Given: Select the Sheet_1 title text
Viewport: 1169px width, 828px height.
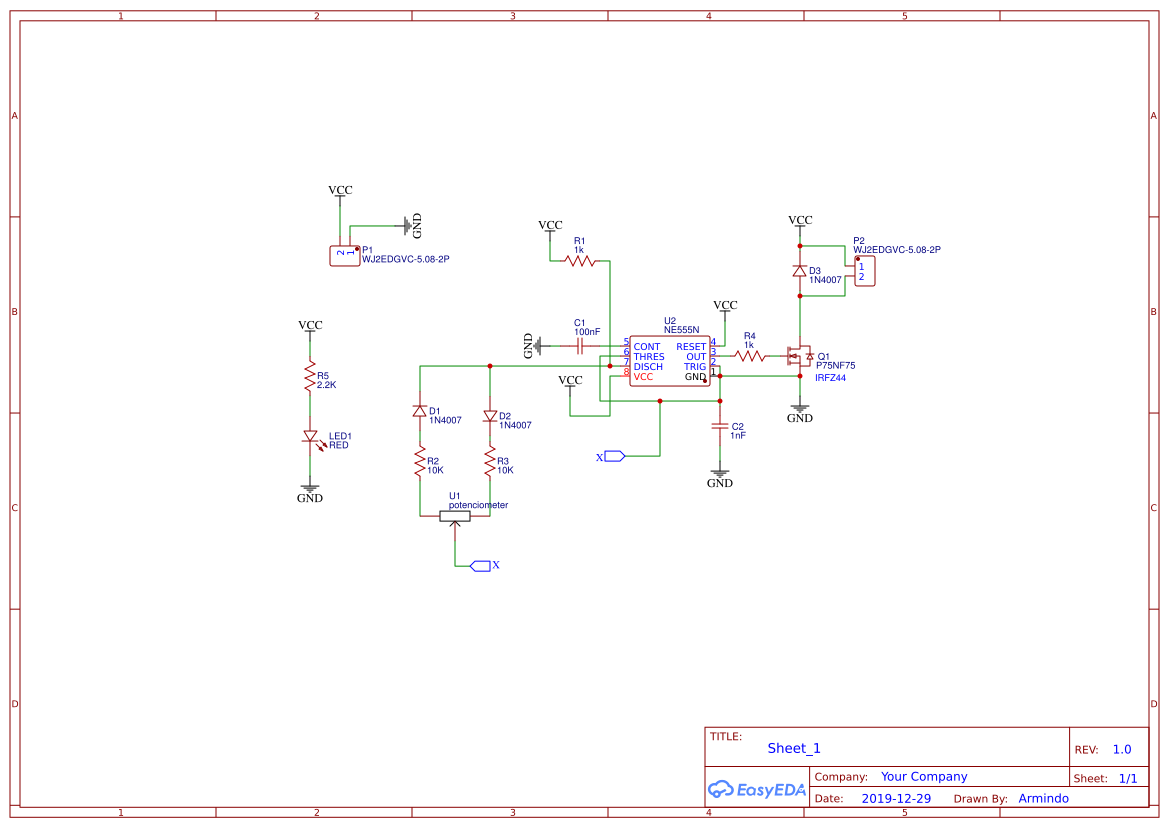Looking at the screenshot, I should [x=793, y=748].
